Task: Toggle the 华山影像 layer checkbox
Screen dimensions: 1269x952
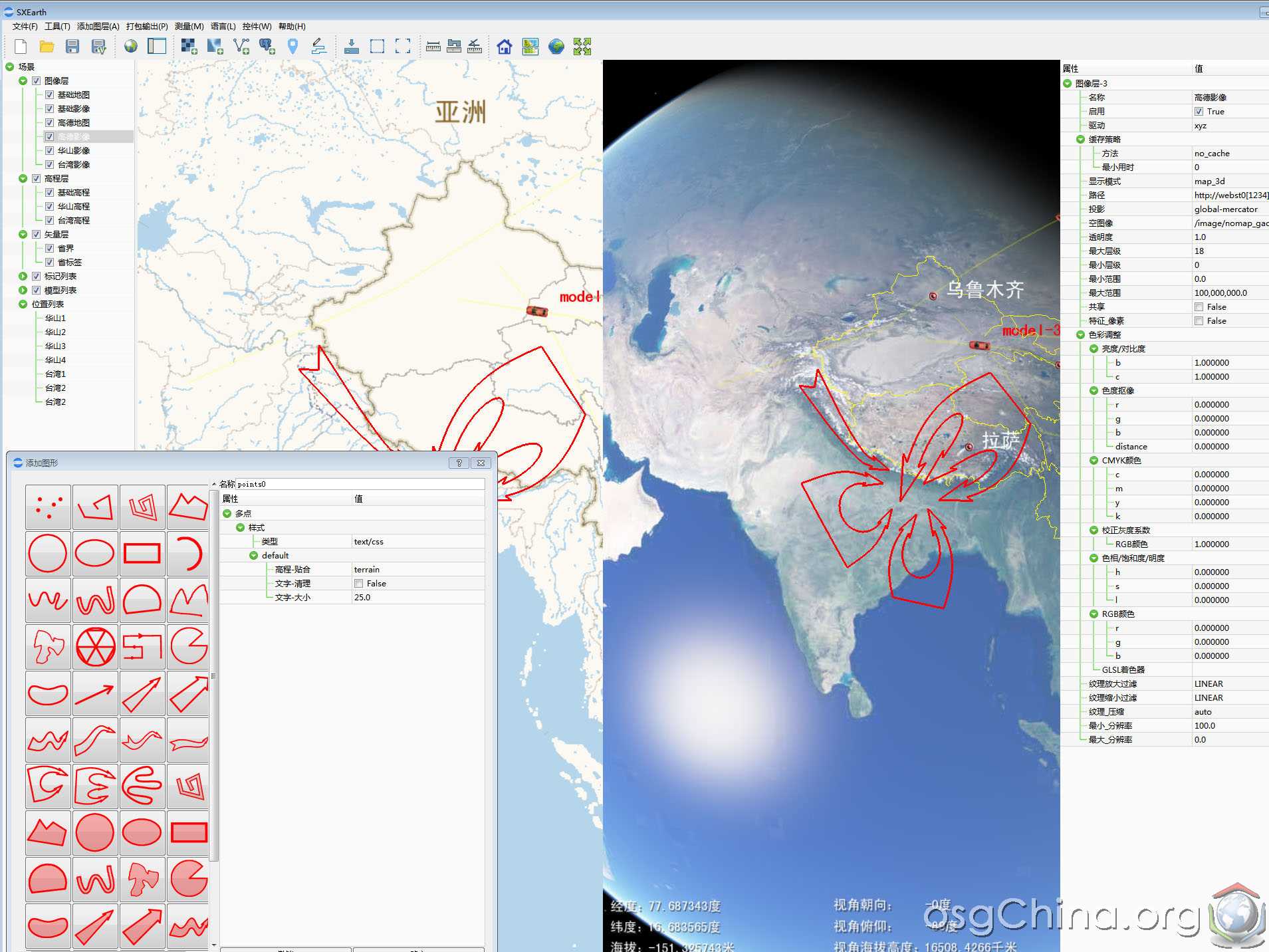Action: (x=49, y=151)
